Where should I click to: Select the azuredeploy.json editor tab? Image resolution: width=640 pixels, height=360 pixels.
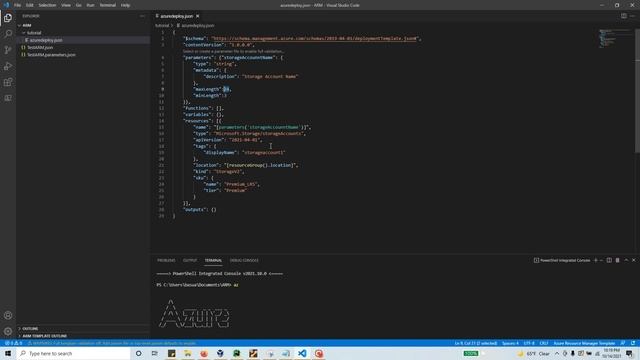click(x=176, y=16)
